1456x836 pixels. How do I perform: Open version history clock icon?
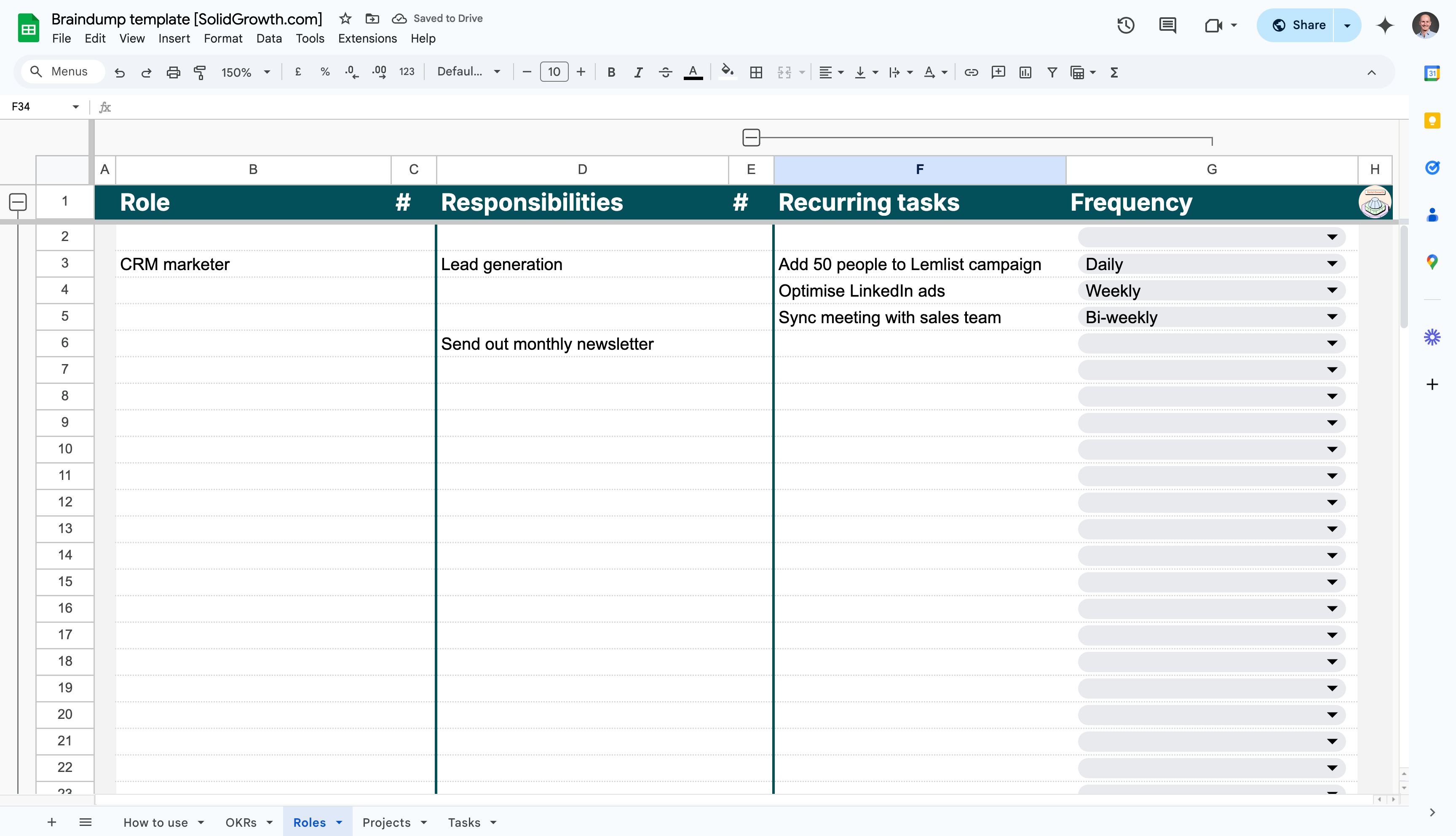[1125, 25]
